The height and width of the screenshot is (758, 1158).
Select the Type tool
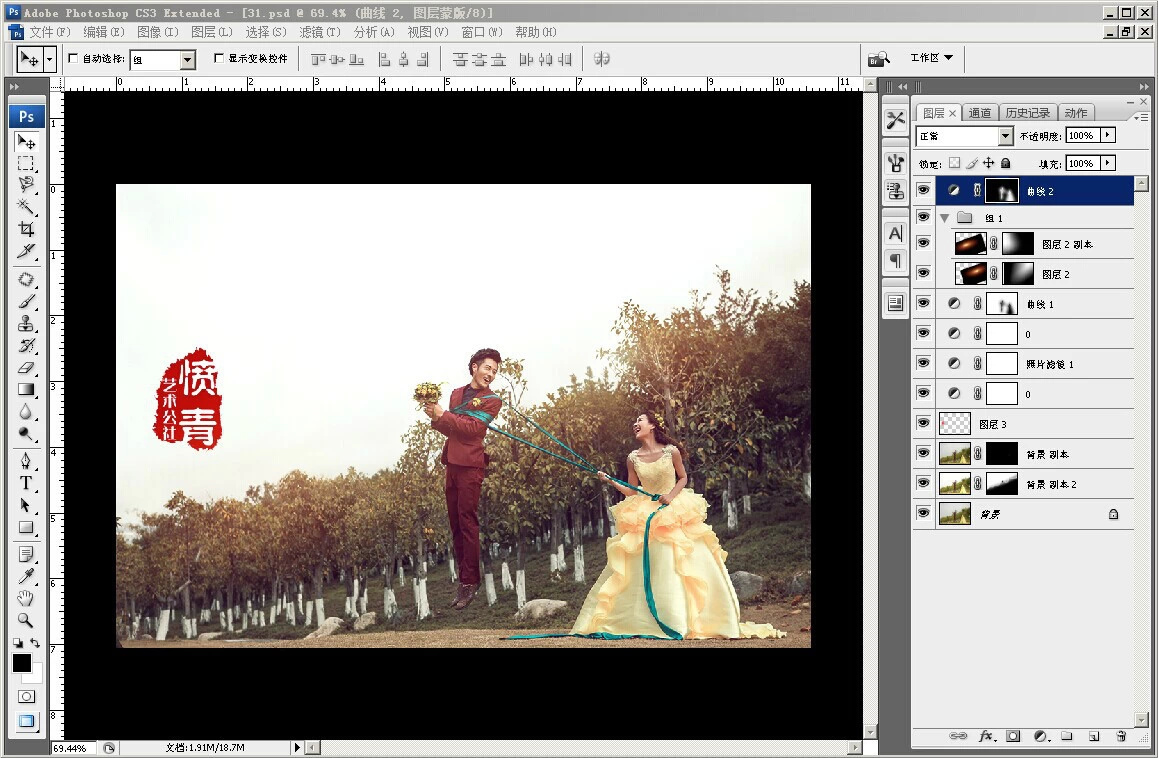(26, 483)
